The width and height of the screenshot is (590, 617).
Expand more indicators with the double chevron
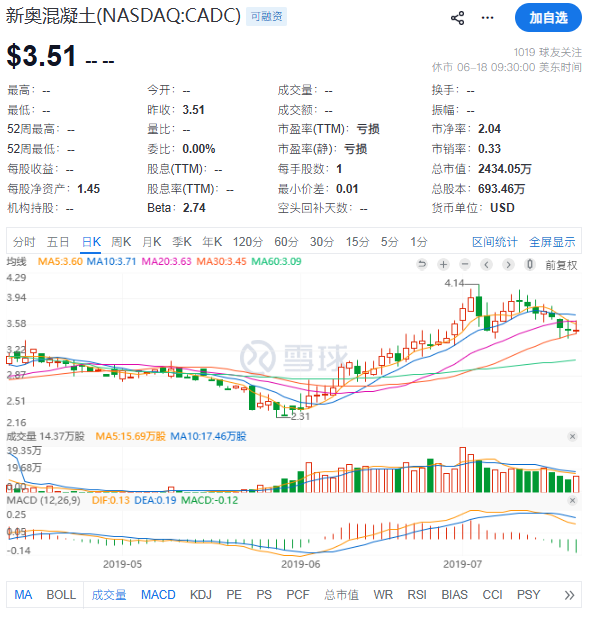pos(569,595)
